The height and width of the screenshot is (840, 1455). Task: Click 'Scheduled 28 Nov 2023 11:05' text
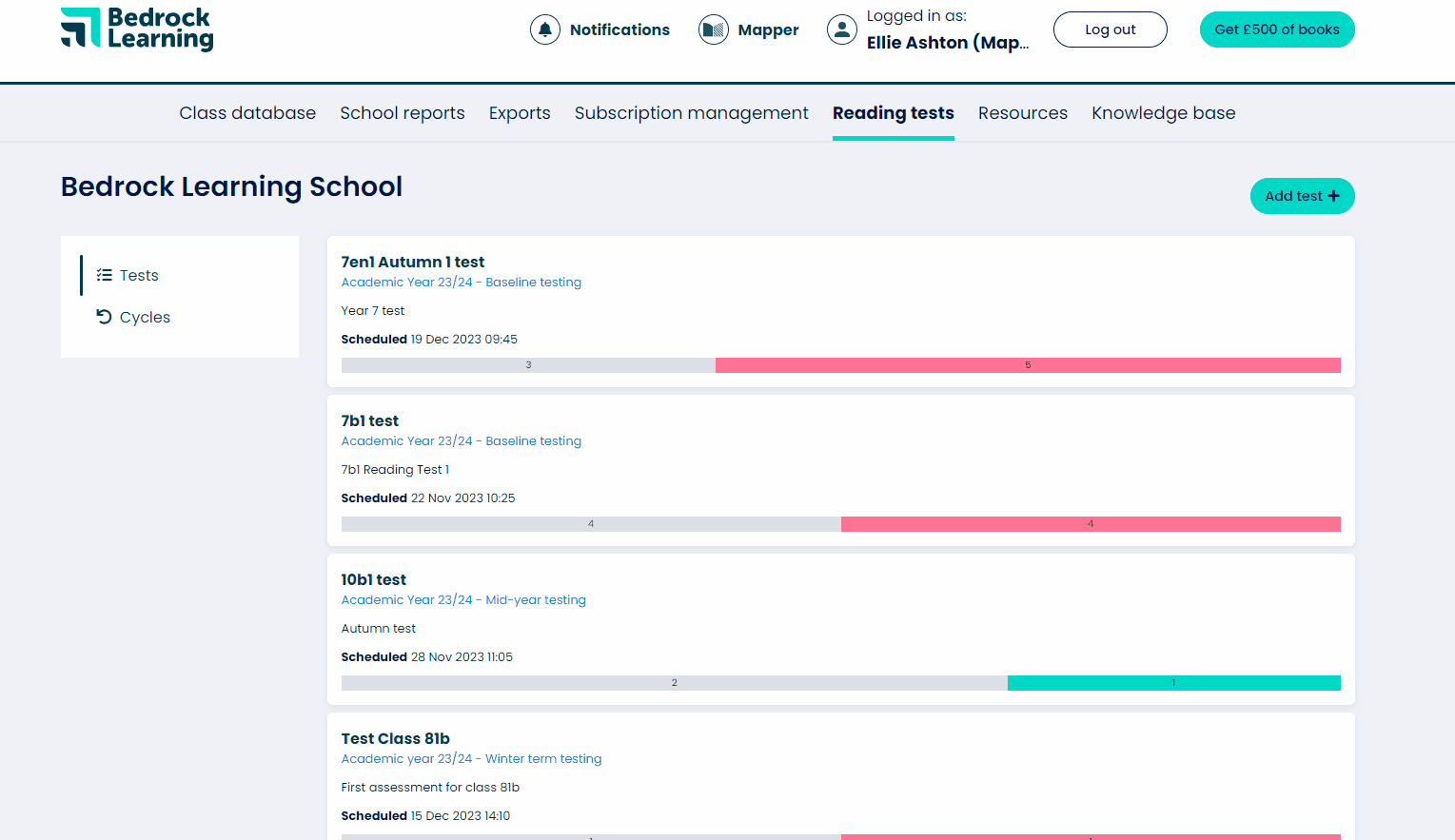[427, 657]
